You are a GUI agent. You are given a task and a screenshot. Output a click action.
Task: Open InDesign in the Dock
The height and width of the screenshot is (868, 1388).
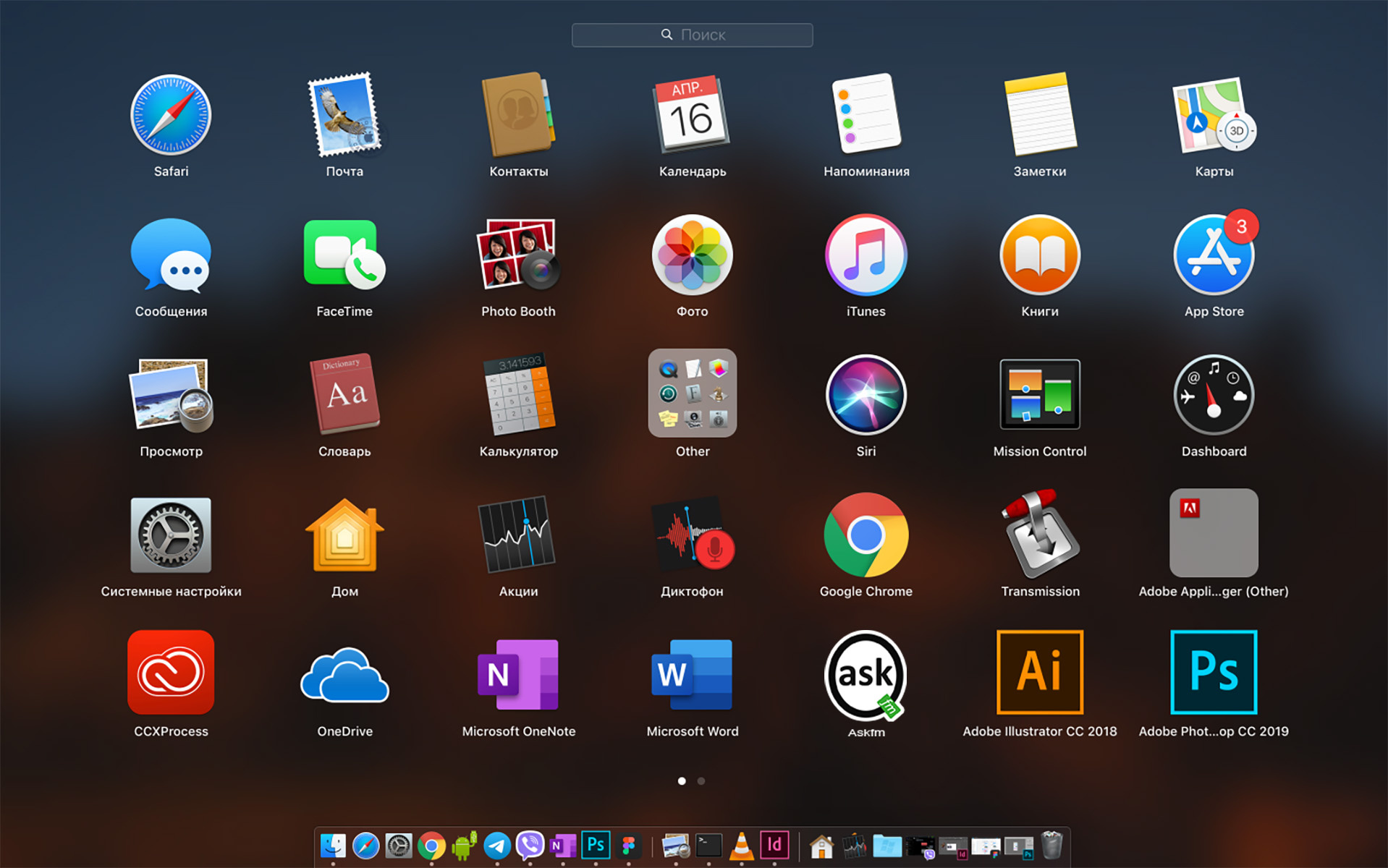pos(774,845)
